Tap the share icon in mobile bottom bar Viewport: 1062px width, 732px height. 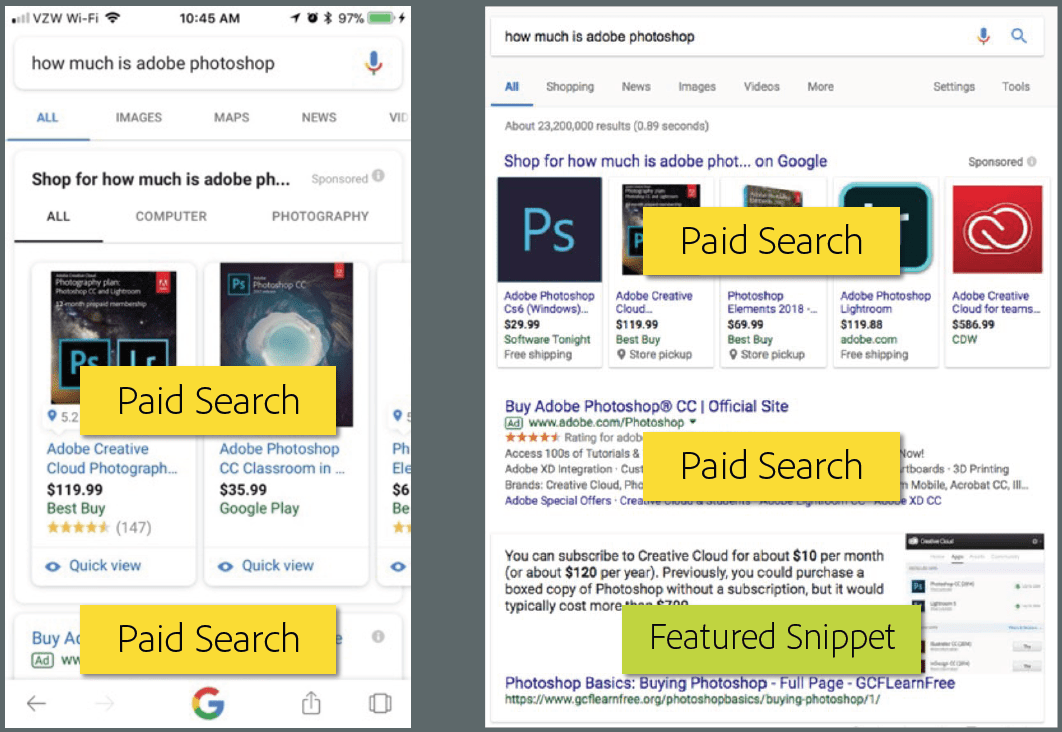tap(311, 703)
